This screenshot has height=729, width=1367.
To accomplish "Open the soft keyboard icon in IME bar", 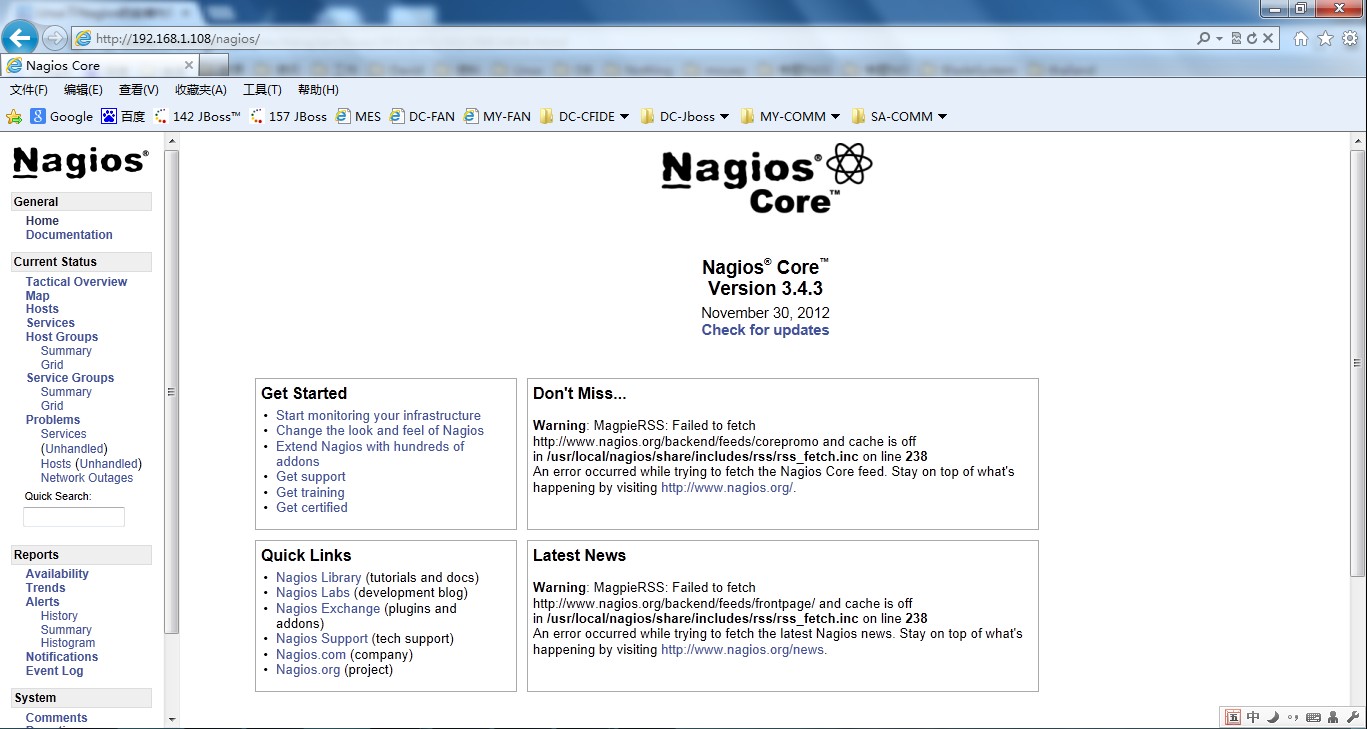I will click(1313, 717).
